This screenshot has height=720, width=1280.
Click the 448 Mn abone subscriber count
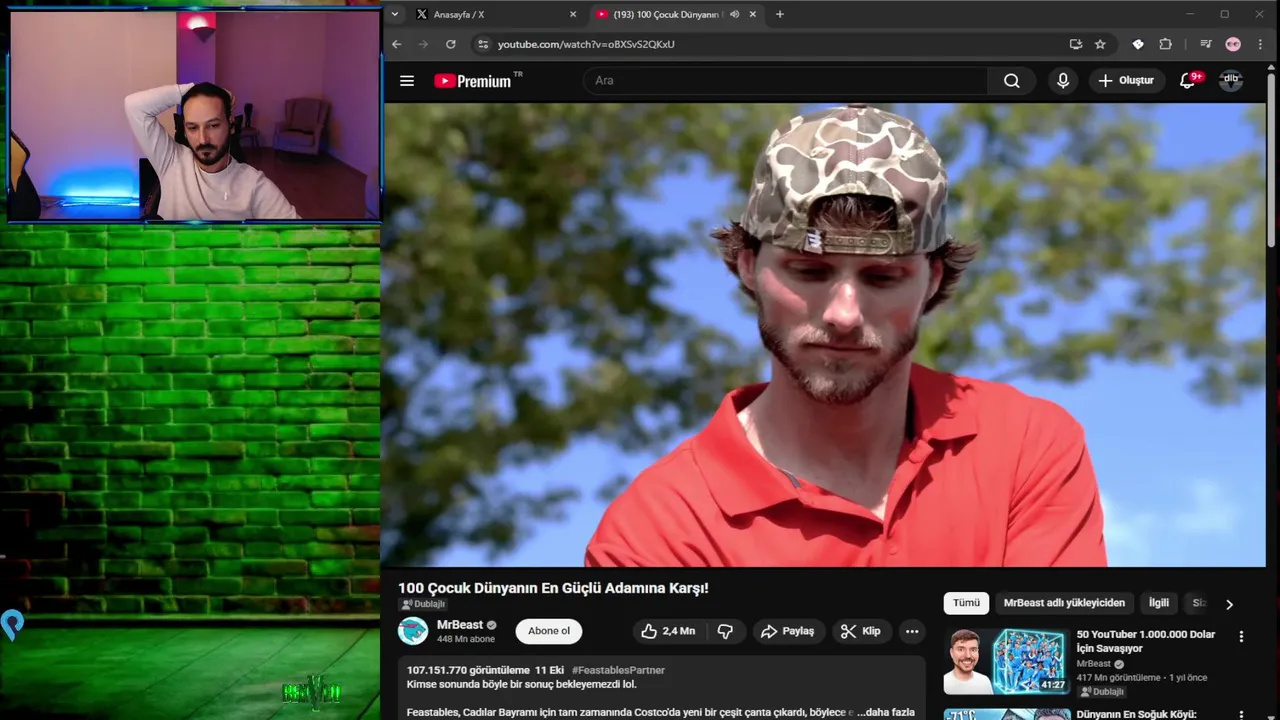coord(465,639)
